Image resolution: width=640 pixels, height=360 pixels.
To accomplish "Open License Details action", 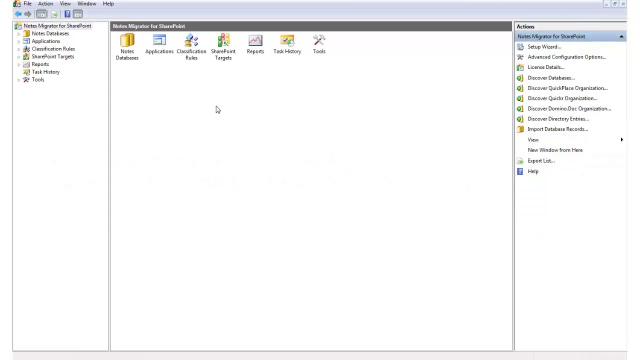I will point(546,67).
